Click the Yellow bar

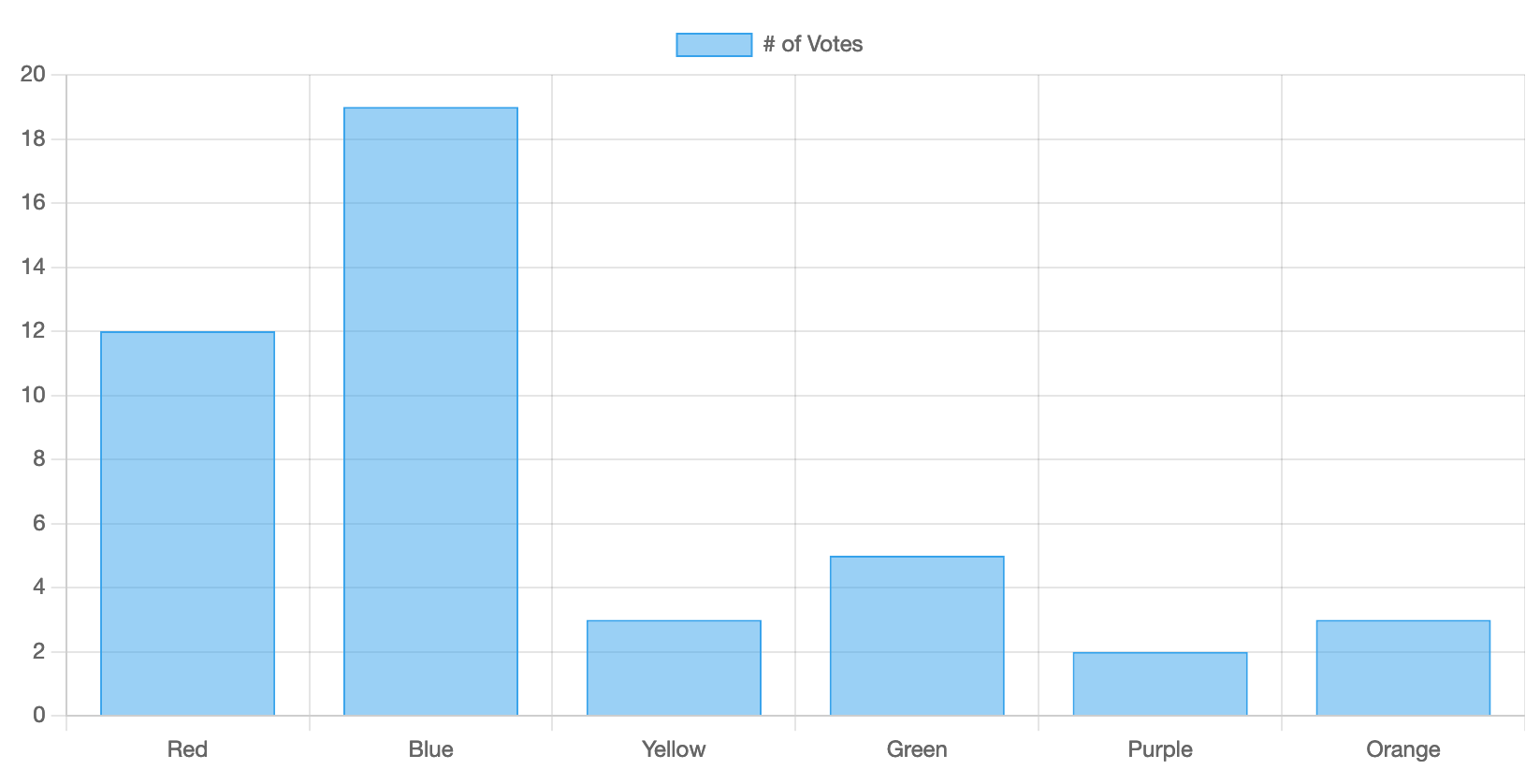(674, 668)
